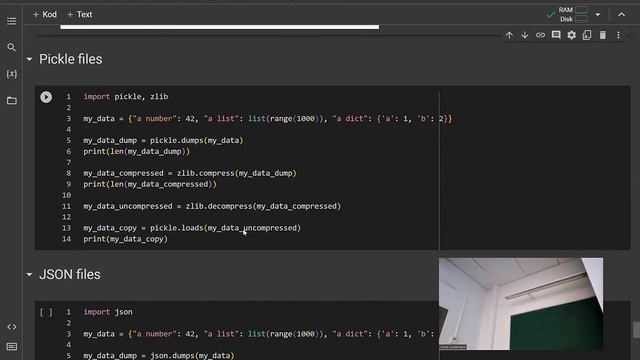640x360 pixels.
Task: Open the Files folder panel
Action: click(11, 100)
